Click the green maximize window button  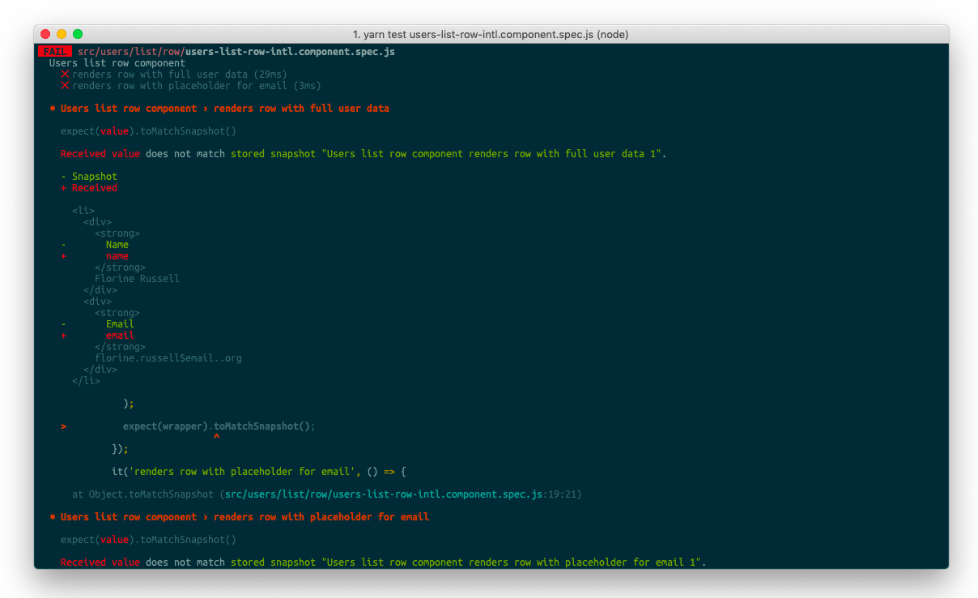coord(77,34)
